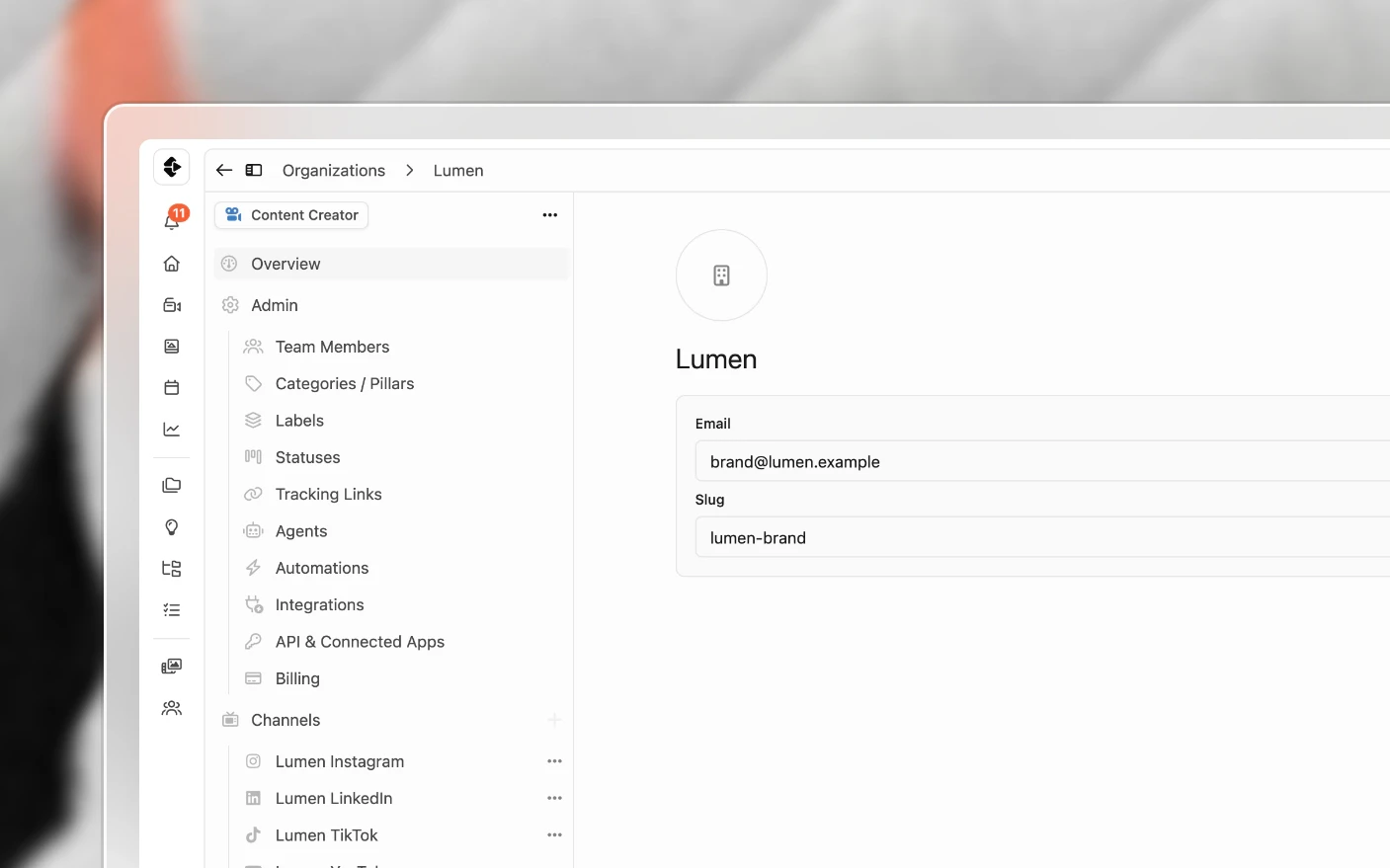
Task: Open the image icon in the rail
Action: click(x=172, y=347)
